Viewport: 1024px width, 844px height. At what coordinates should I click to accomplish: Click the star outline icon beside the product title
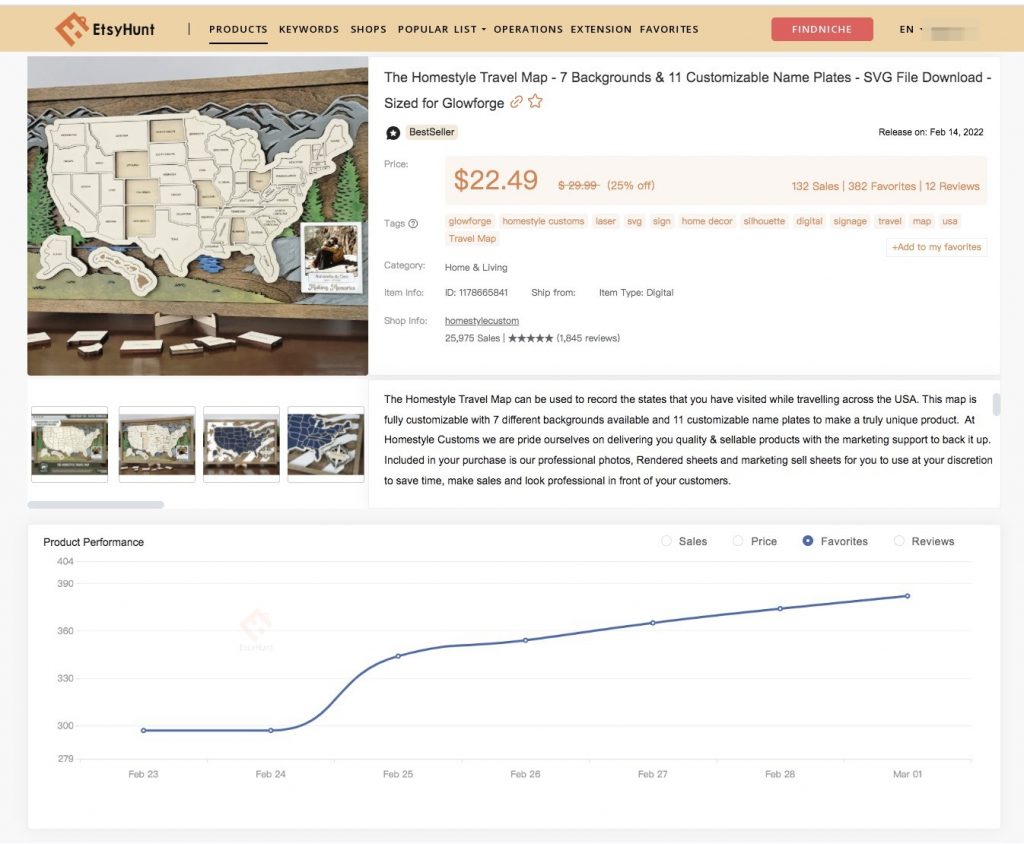coord(534,101)
